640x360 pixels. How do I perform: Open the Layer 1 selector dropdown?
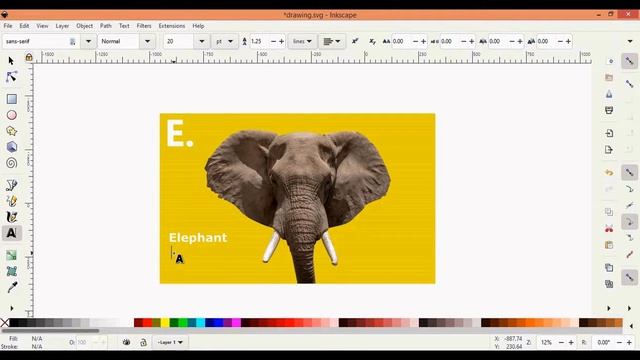(170, 342)
